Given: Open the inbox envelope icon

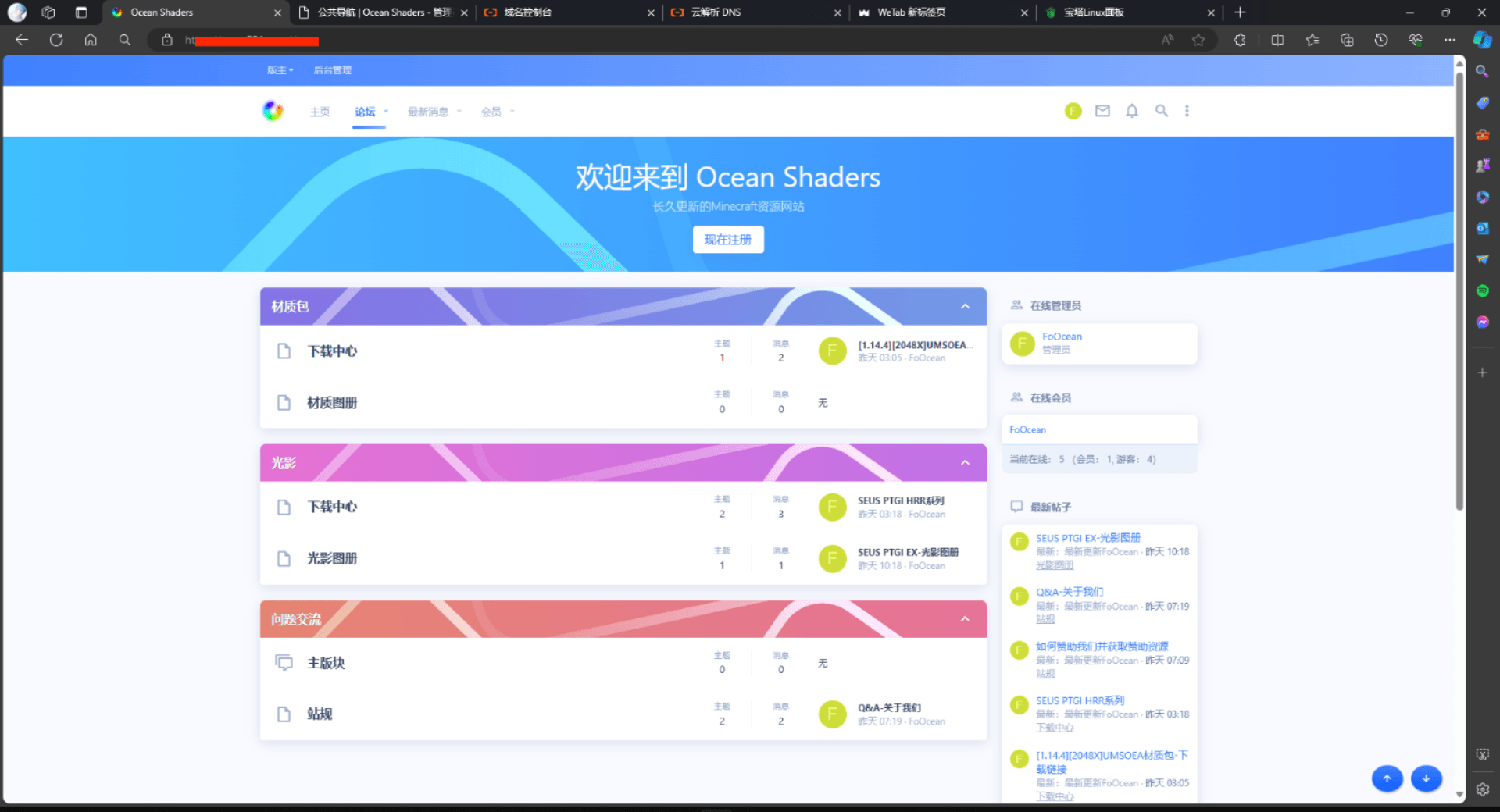Looking at the screenshot, I should [1102, 111].
